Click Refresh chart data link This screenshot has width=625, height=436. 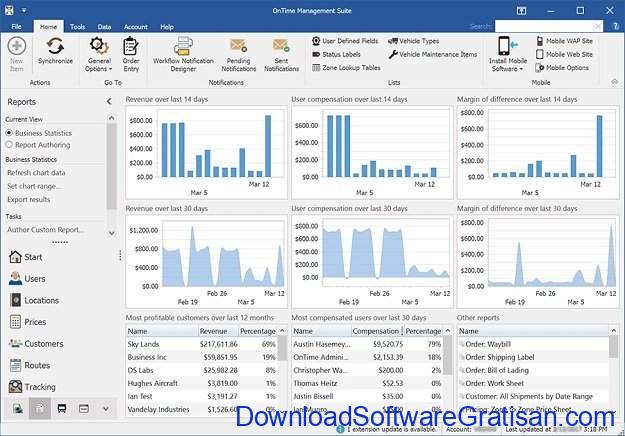(x=36, y=173)
